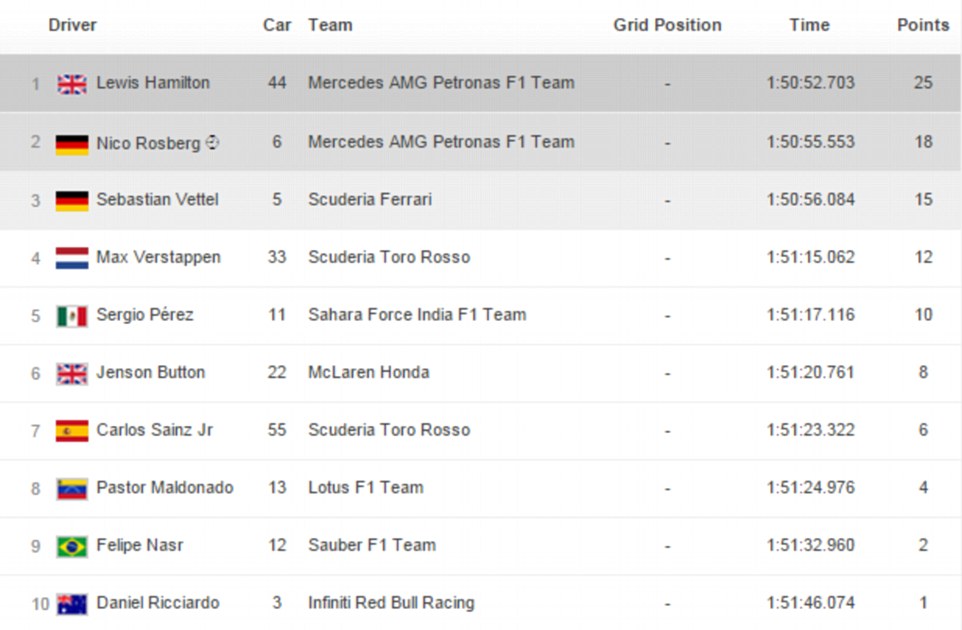Click the German flag next to Nico Rosberg
962x630 pixels.
pyautogui.click(x=72, y=143)
